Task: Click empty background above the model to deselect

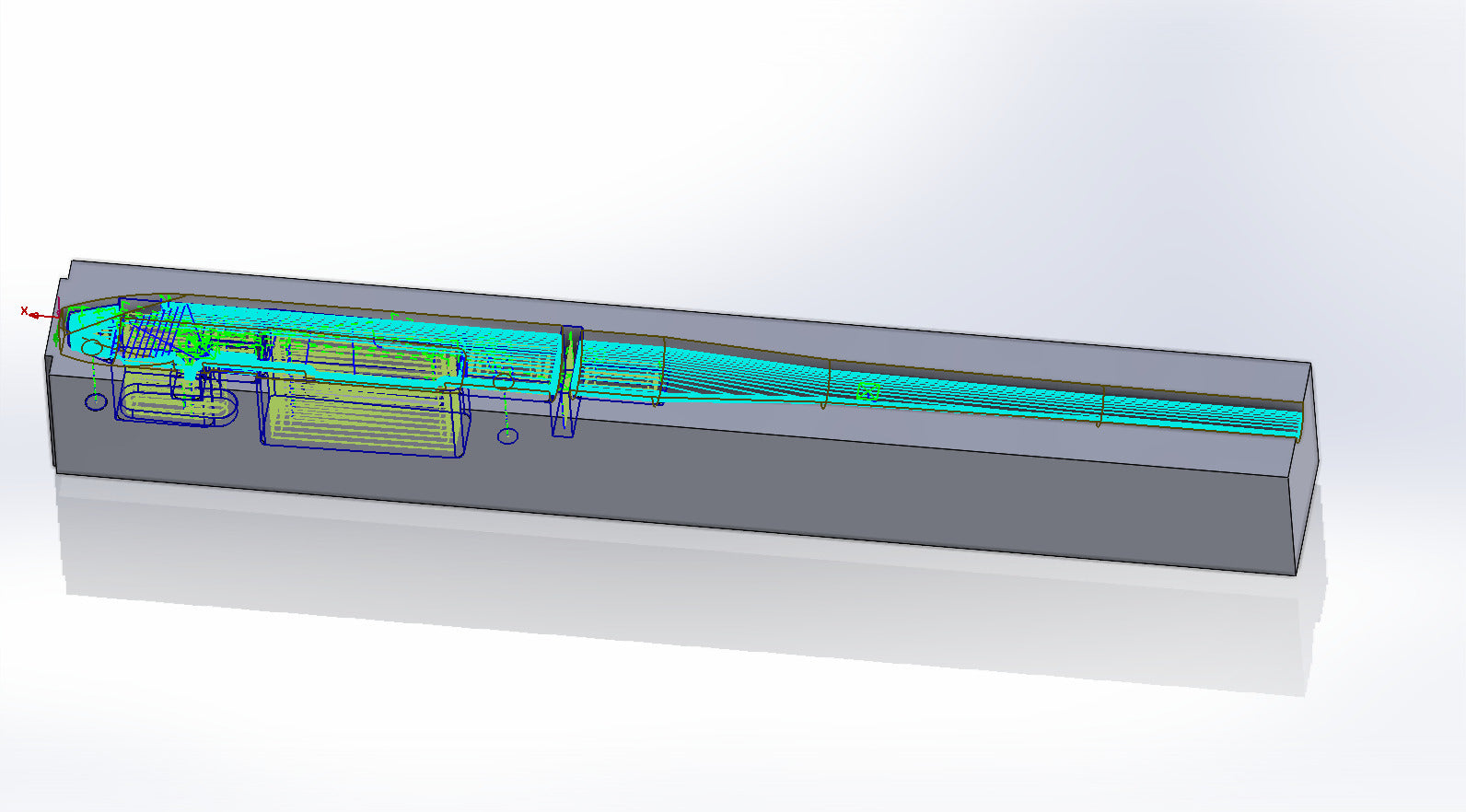Action: pos(645,138)
